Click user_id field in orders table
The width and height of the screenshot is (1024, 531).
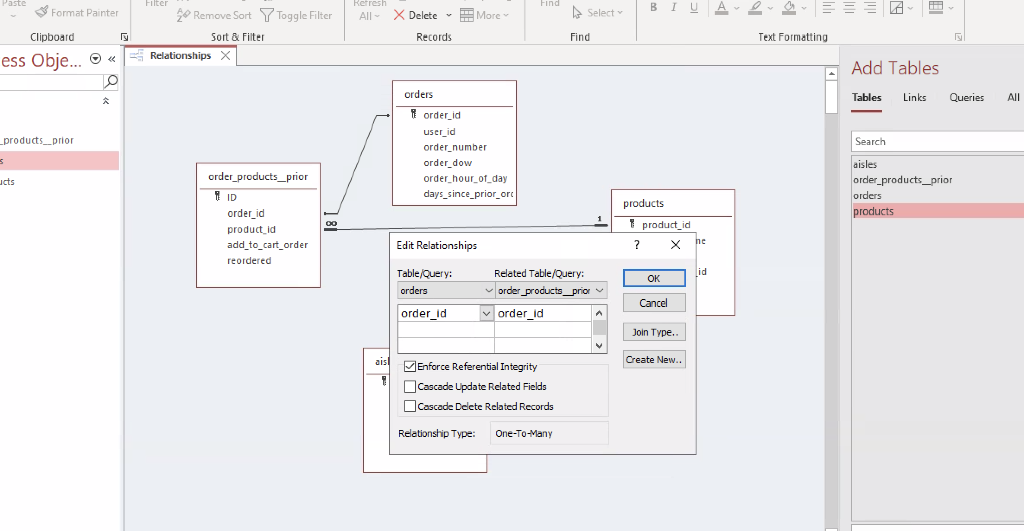point(439,131)
